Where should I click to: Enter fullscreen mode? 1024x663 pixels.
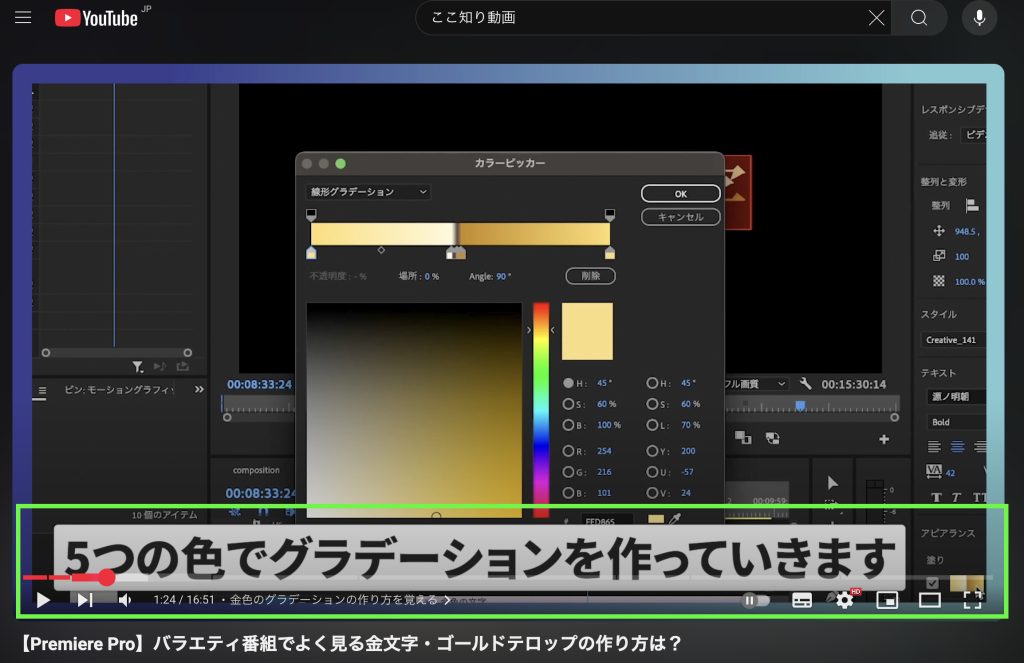tap(972, 600)
